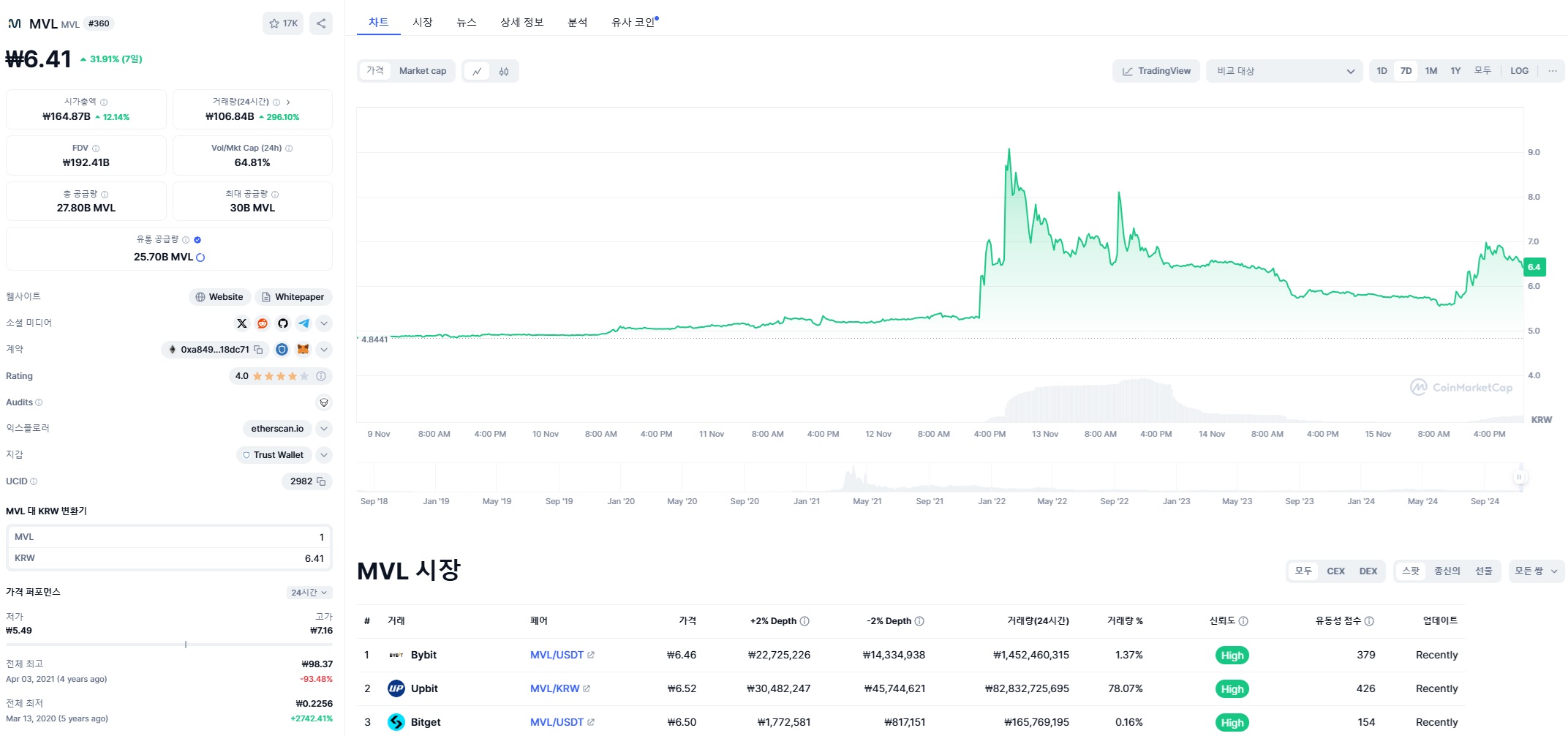
Task: Toggle chart to Market cap view
Action: (423, 71)
